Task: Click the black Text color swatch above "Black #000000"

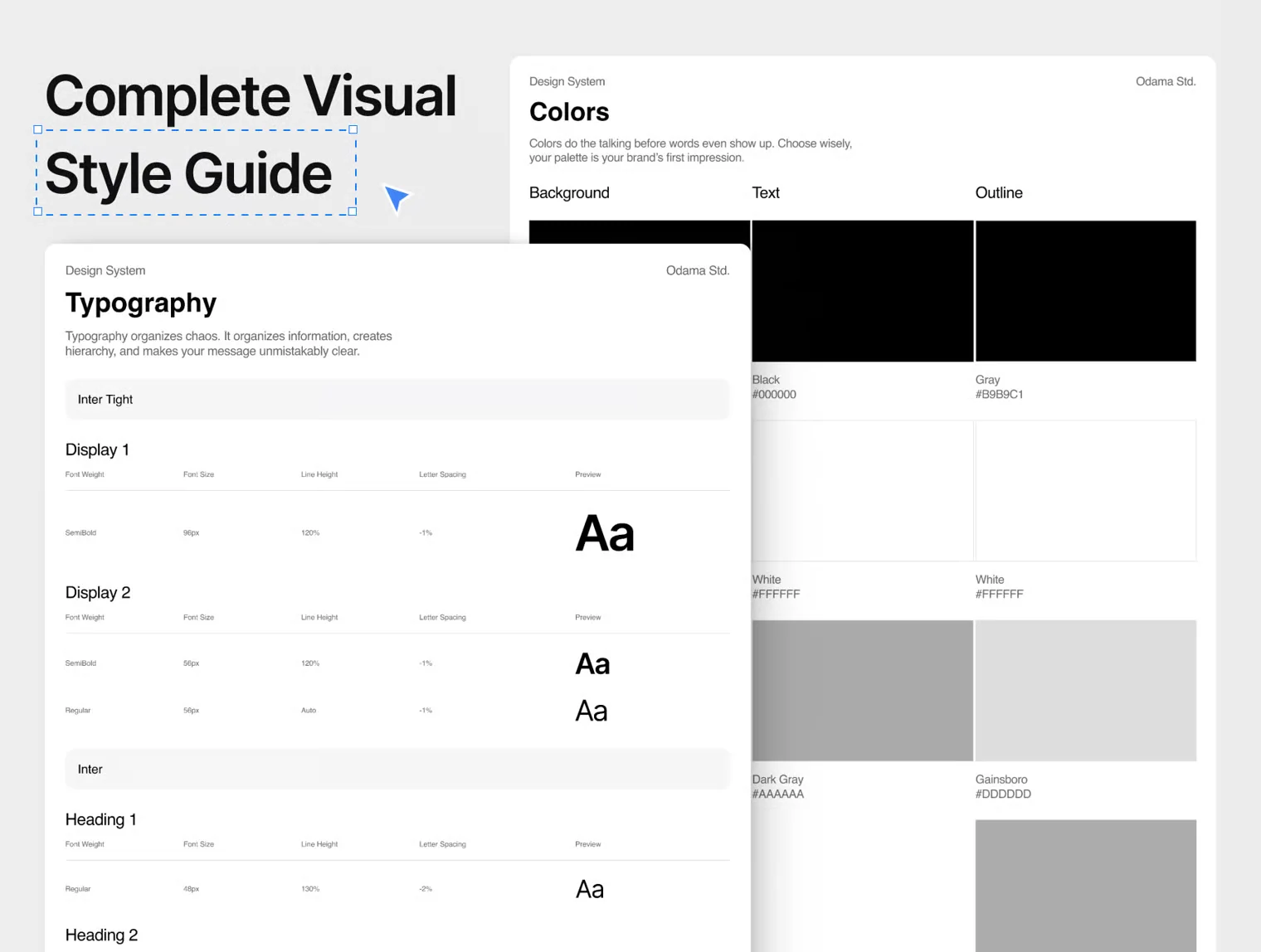Action: [862, 291]
